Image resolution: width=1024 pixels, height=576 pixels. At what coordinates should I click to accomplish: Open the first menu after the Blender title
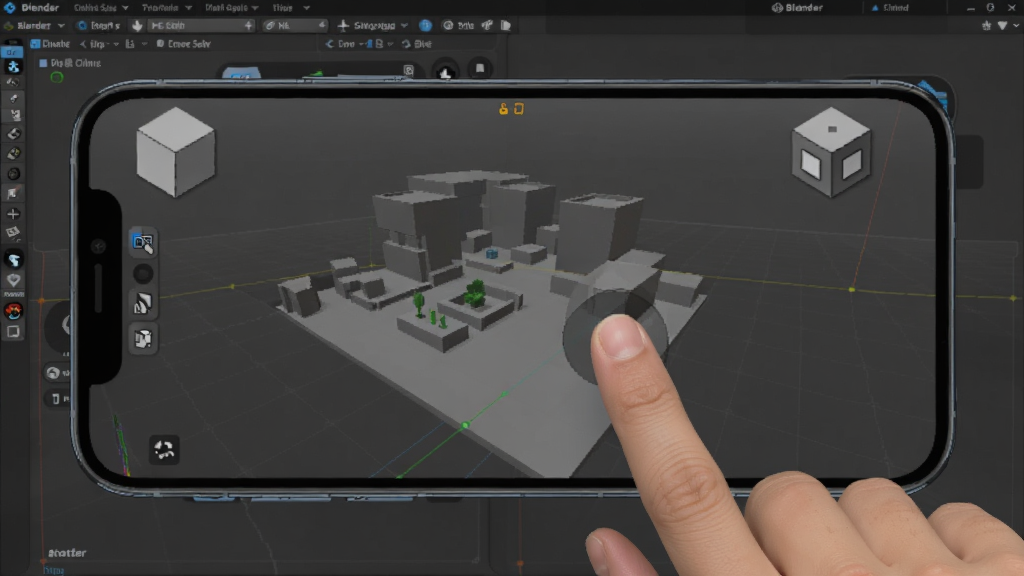tap(95, 8)
